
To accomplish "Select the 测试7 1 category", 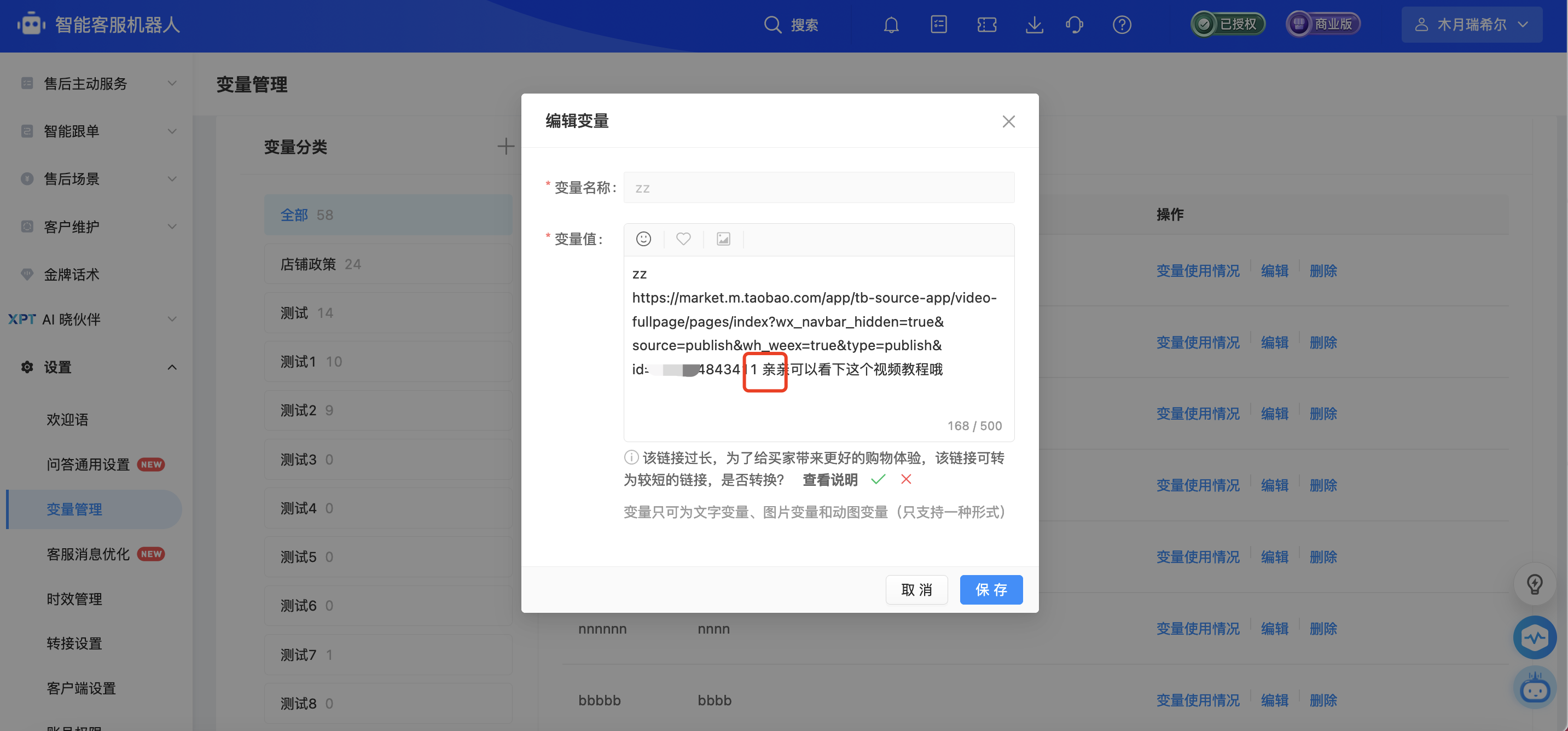I will point(388,655).
